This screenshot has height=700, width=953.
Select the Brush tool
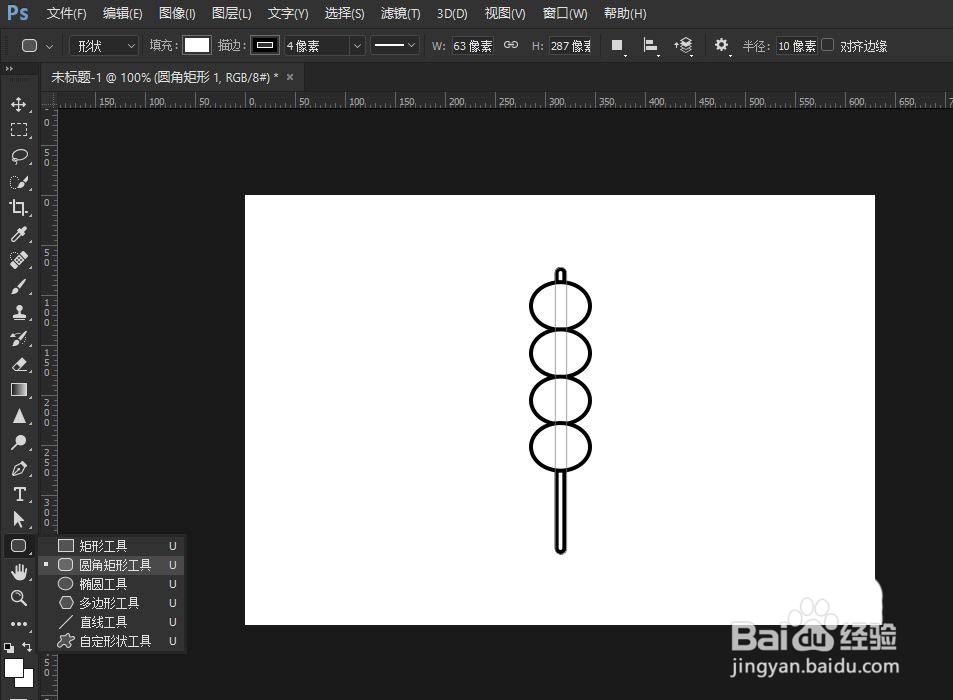pyautogui.click(x=19, y=286)
